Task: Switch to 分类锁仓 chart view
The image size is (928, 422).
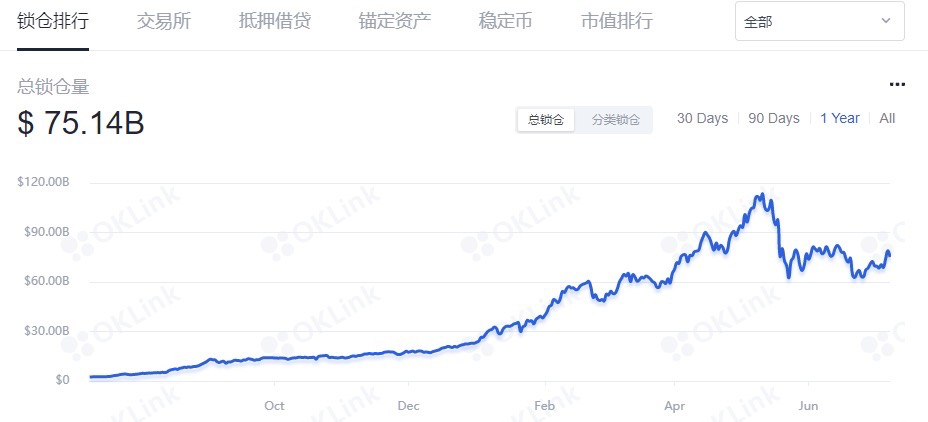Action: pyautogui.click(x=615, y=120)
